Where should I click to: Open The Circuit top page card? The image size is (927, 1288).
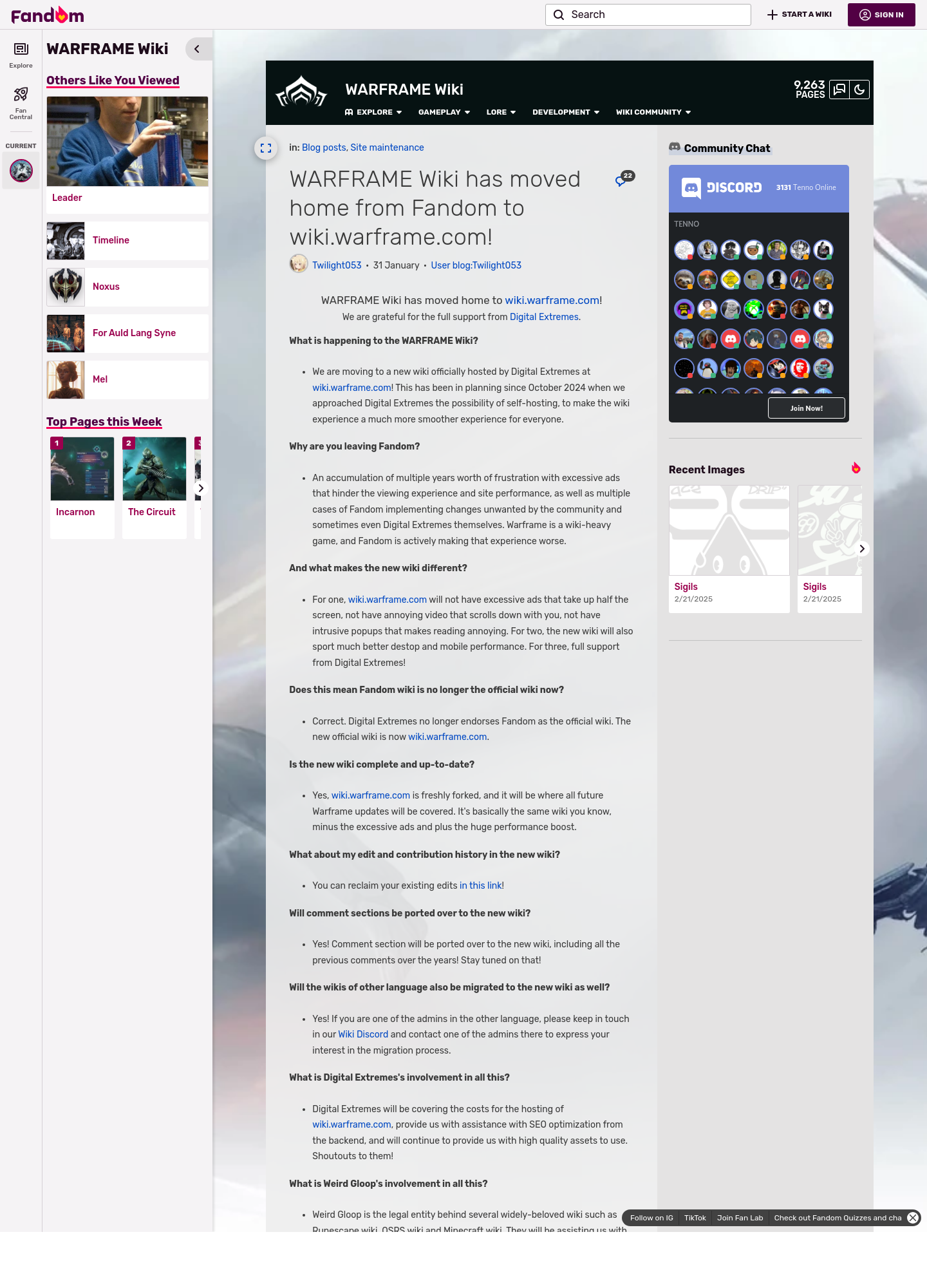click(x=154, y=488)
